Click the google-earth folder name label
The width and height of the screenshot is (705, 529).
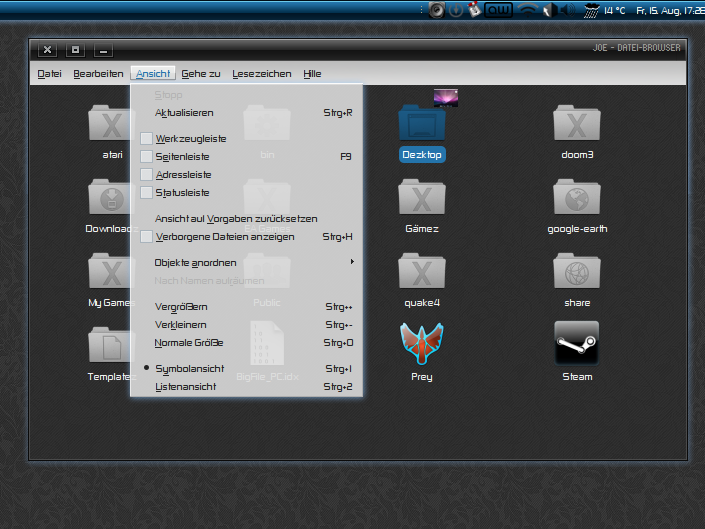click(577, 229)
